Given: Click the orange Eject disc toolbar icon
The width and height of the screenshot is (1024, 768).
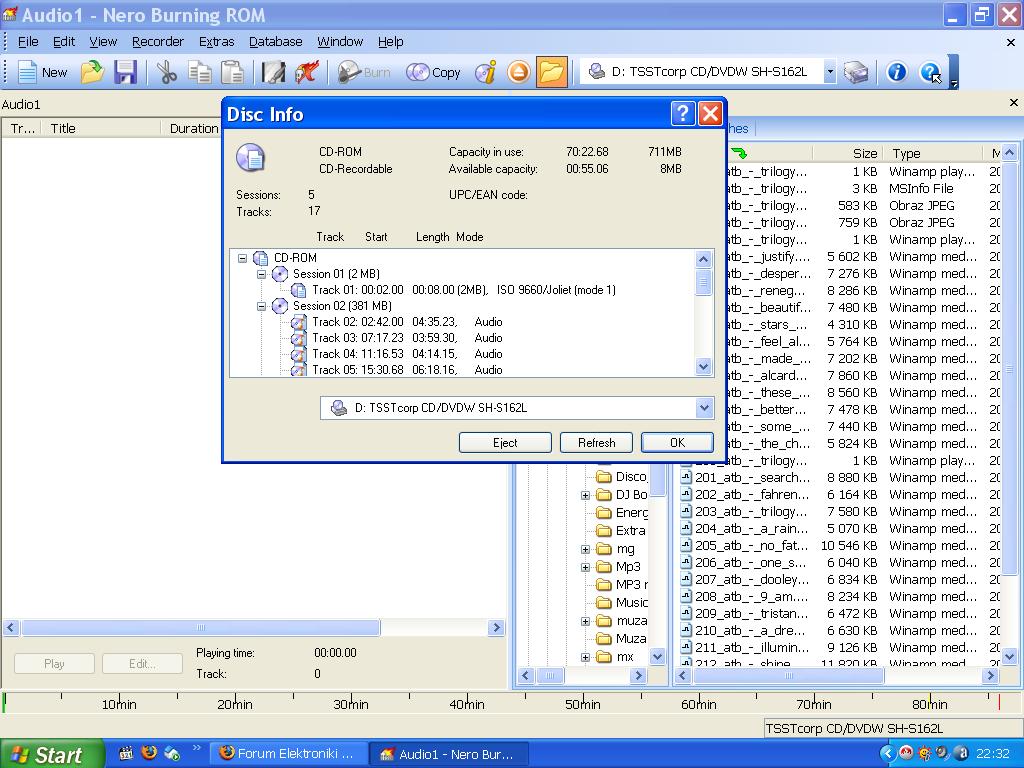Looking at the screenshot, I should pos(518,72).
